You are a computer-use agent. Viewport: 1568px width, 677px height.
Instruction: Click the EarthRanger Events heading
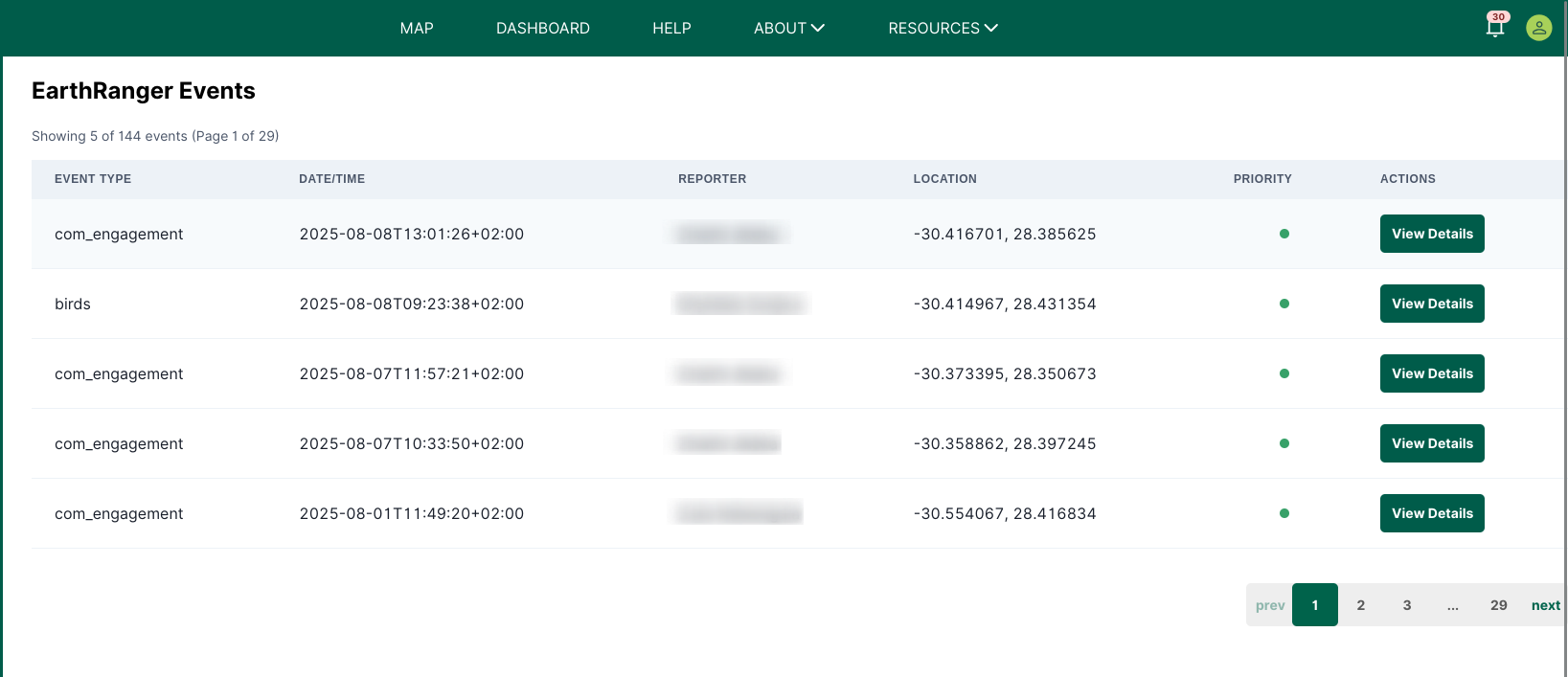click(144, 91)
